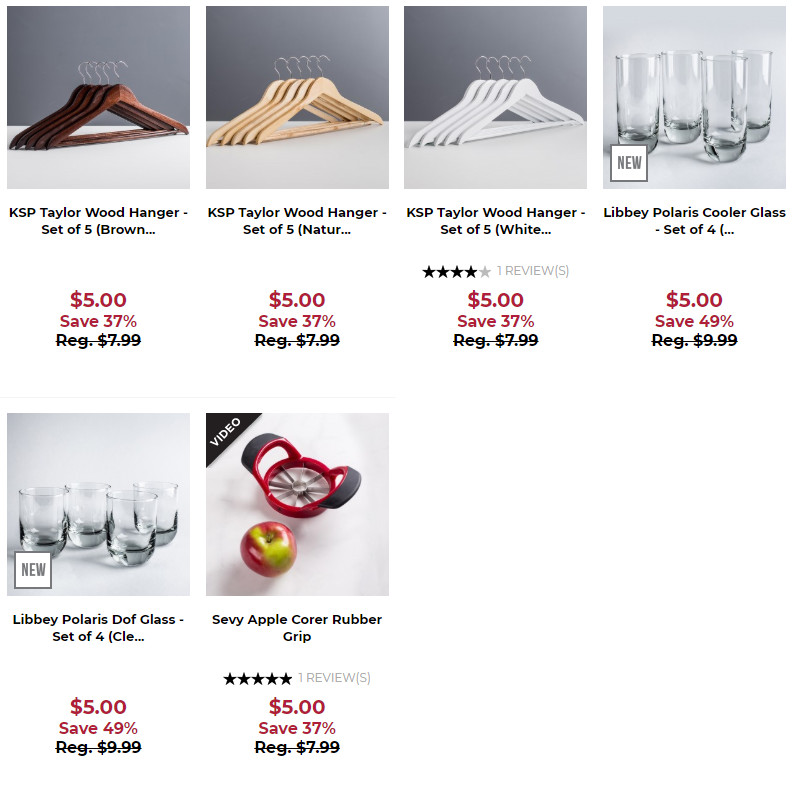Viewport: 794px width, 807px height.
Task: Open the natural wood hanger product image
Action: tap(297, 97)
